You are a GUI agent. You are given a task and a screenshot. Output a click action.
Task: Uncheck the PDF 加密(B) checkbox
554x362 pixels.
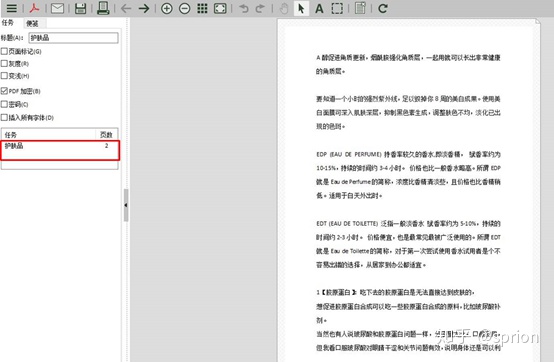(x=4, y=91)
